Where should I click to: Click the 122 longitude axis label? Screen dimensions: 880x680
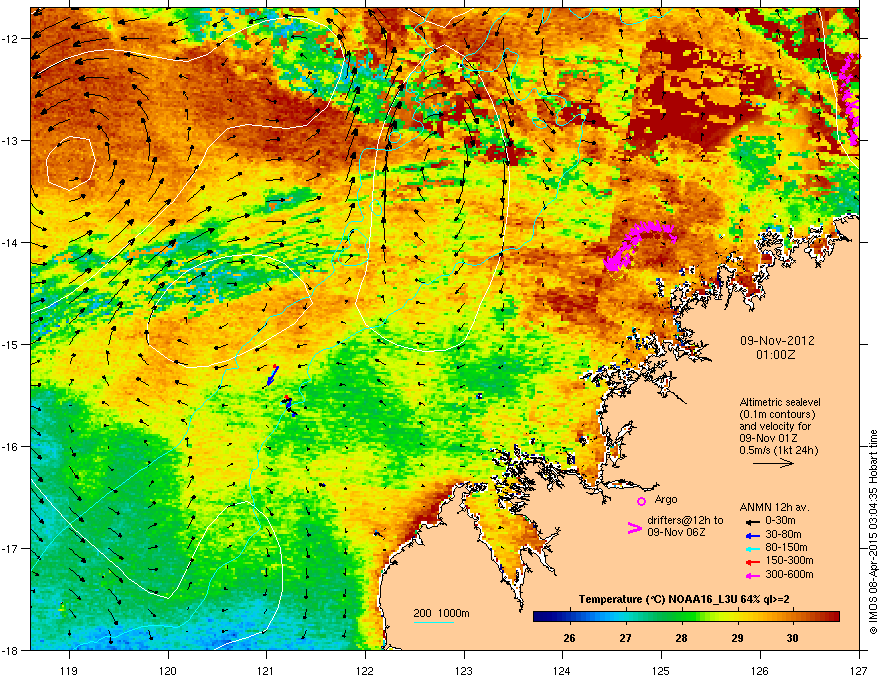pos(365,670)
